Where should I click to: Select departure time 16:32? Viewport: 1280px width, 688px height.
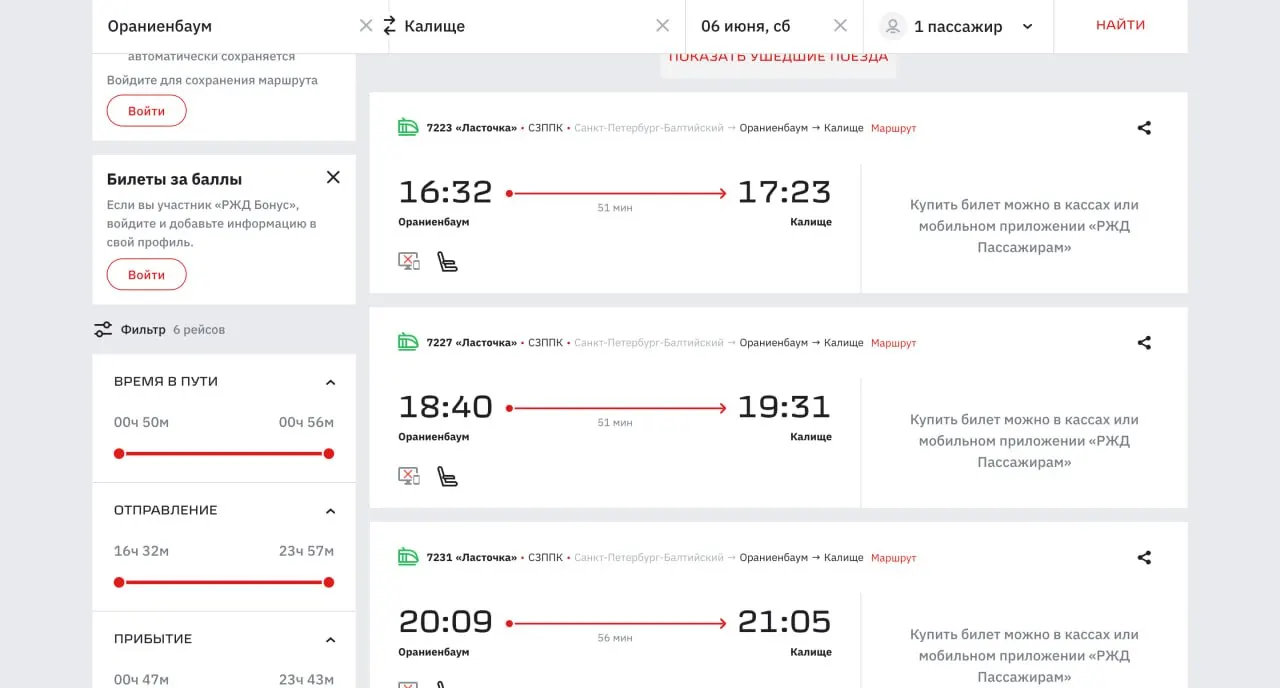tap(446, 192)
